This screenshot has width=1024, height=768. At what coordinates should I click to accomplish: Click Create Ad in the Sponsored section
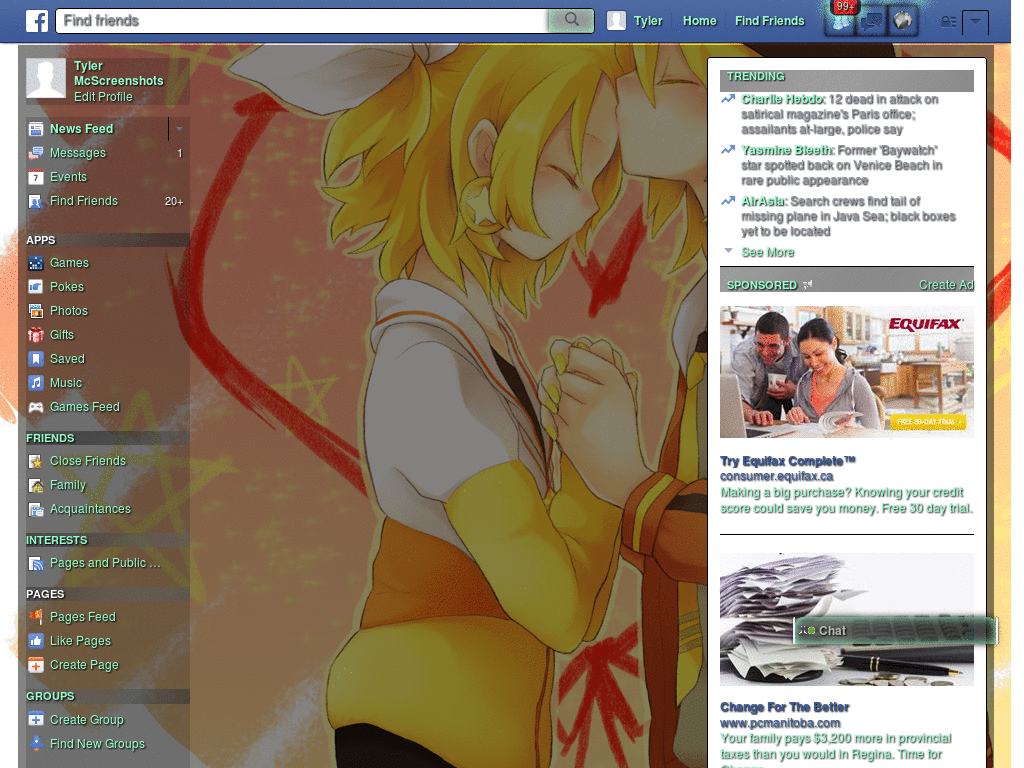pyautogui.click(x=945, y=284)
